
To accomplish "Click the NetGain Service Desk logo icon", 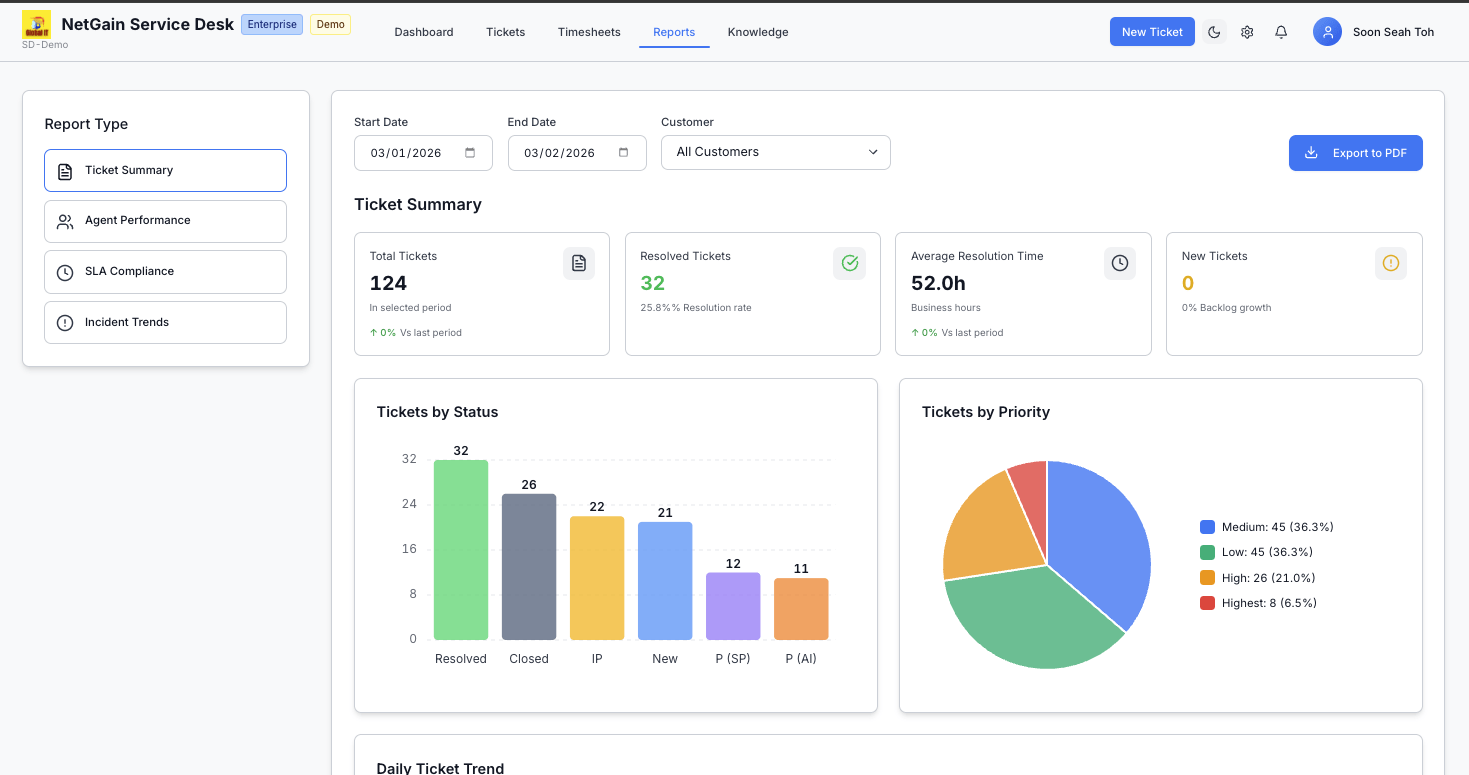I will [36, 24].
